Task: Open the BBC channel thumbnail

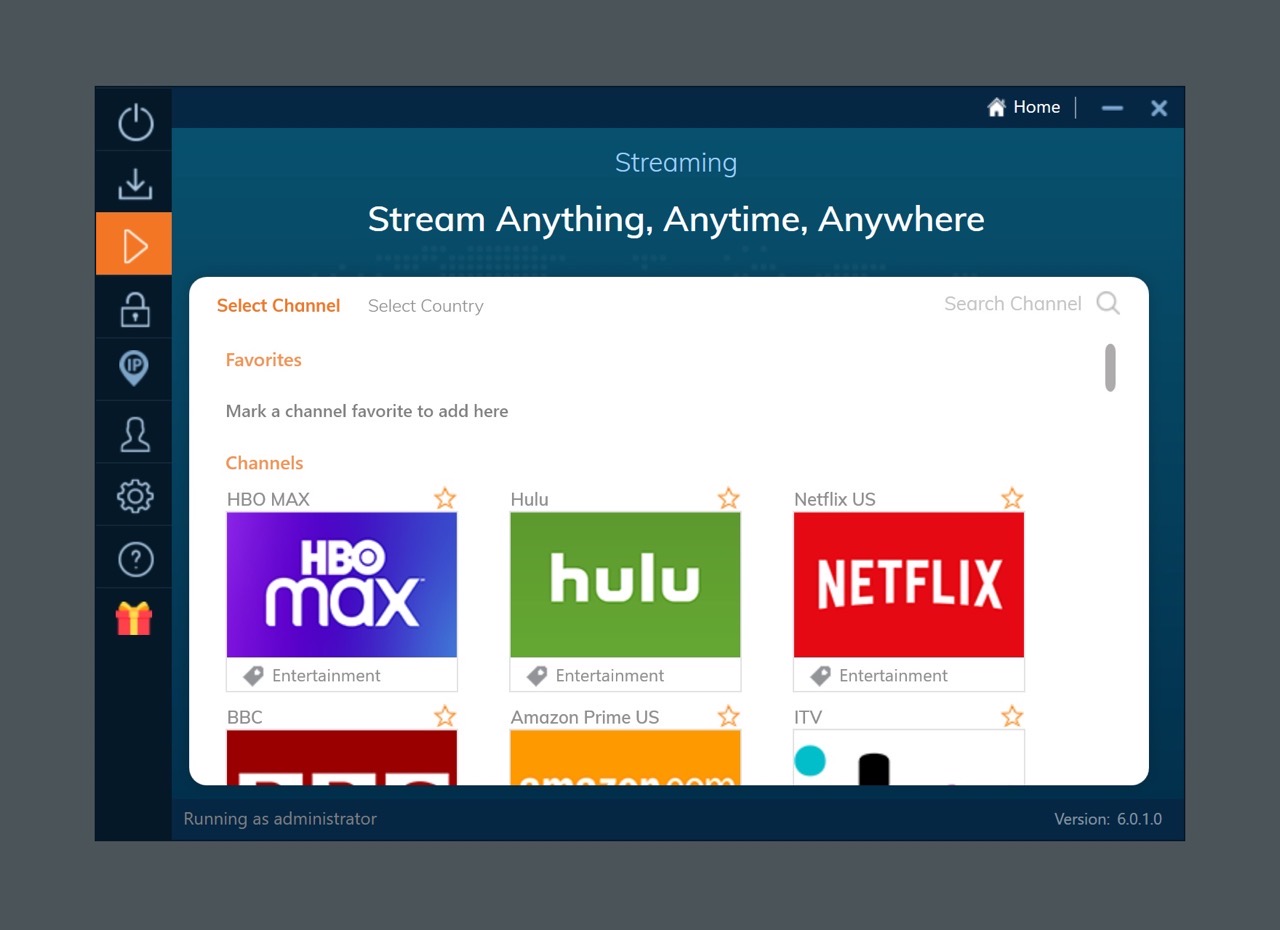Action: (342, 757)
